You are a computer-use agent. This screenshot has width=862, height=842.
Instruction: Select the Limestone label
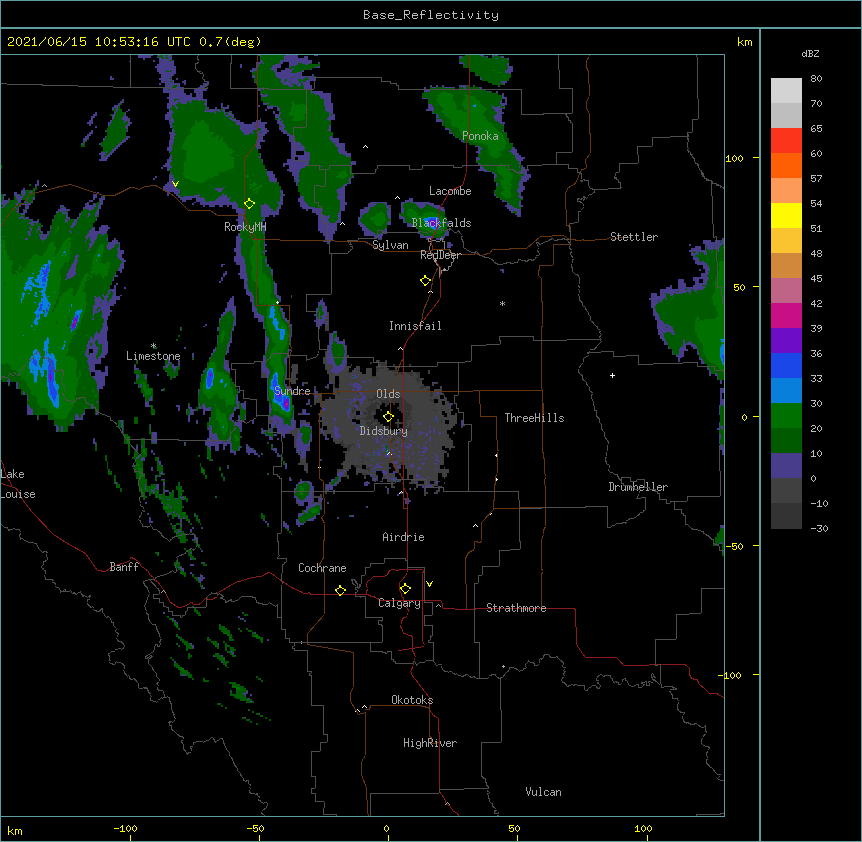153,356
